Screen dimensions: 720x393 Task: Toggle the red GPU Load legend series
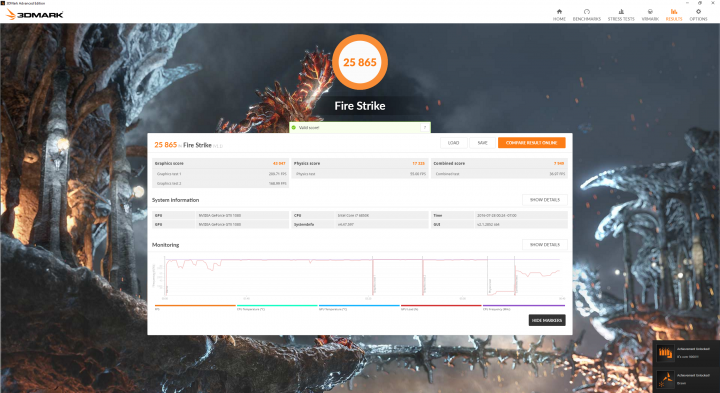(441, 307)
